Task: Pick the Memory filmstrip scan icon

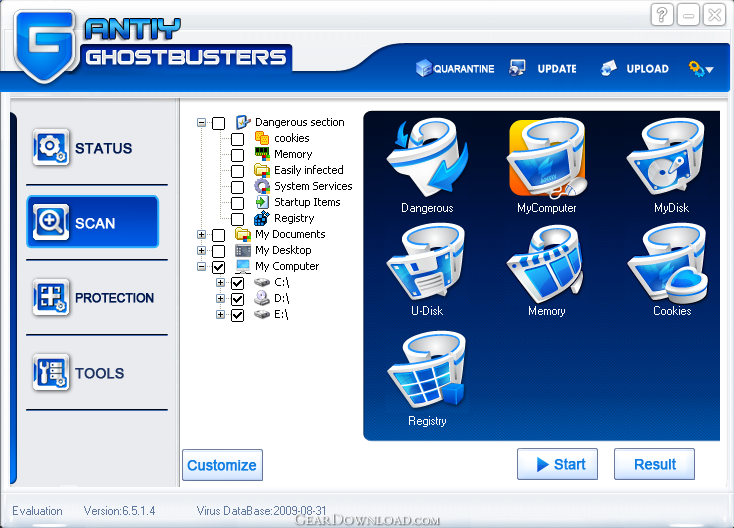Action: [x=547, y=263]
